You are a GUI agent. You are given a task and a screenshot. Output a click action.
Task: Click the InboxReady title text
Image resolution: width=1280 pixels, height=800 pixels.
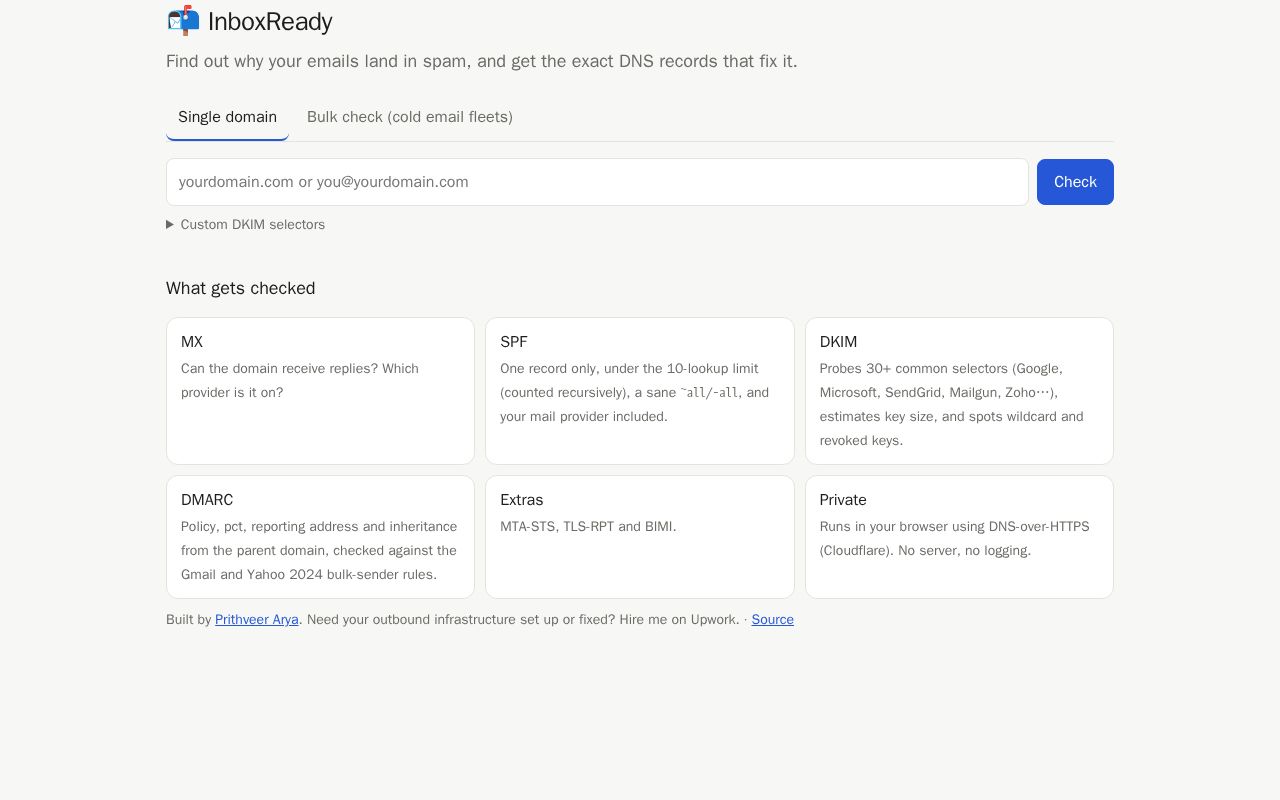270,22
